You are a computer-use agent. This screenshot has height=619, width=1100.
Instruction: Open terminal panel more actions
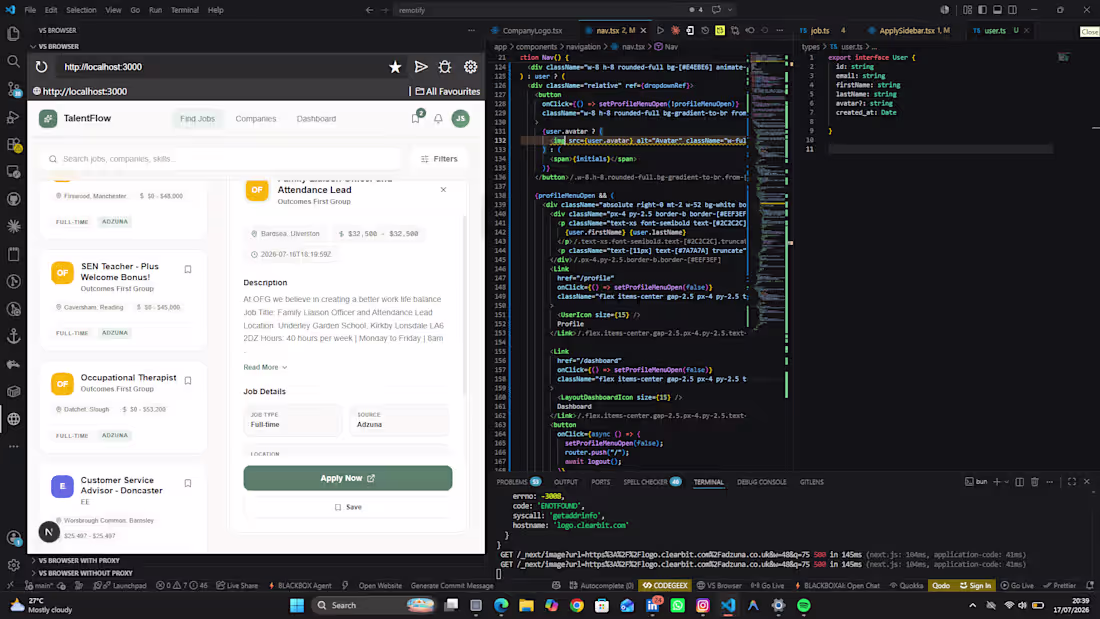click(1049, 482)
